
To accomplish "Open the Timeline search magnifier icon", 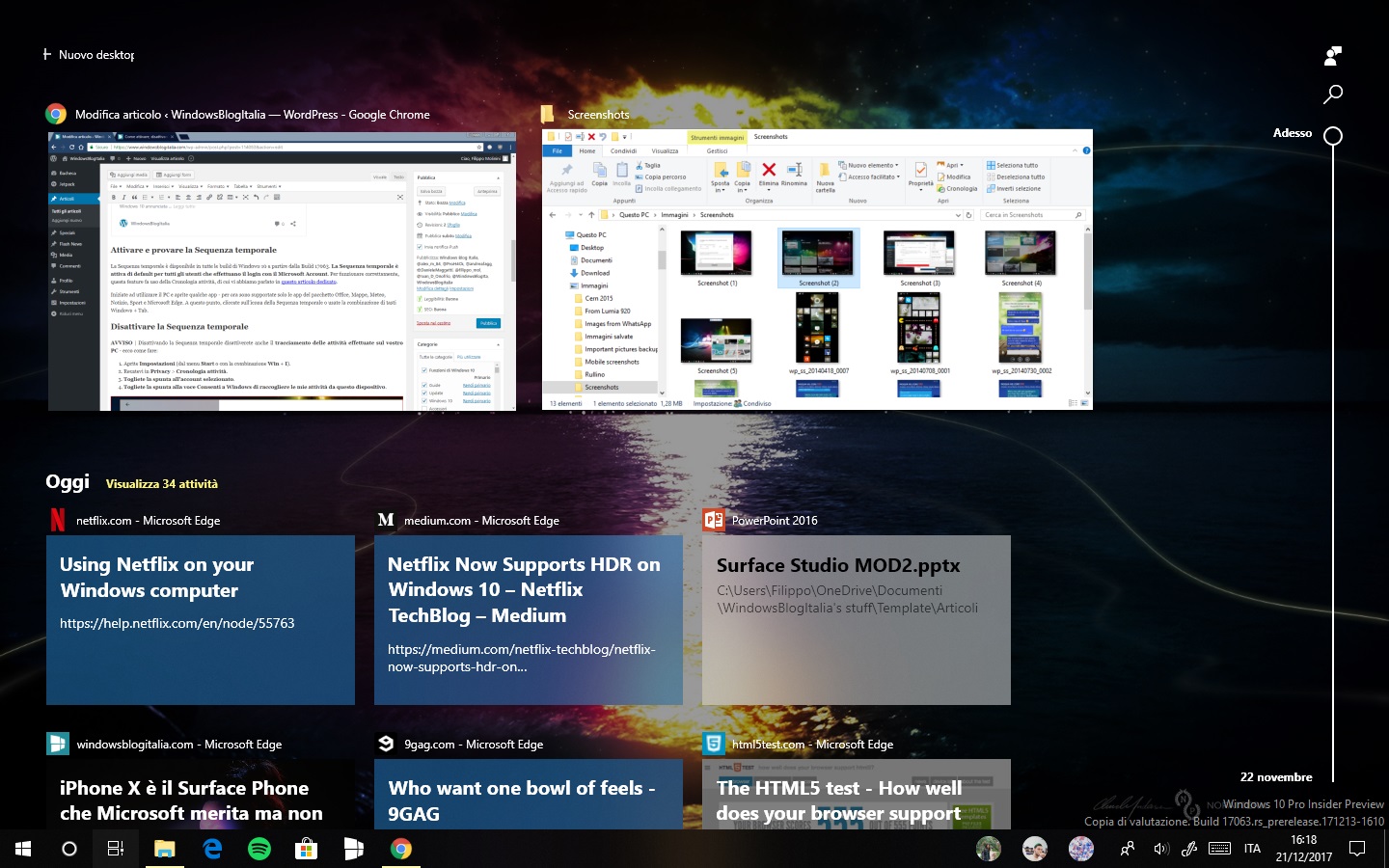I will coord(1332,95).
